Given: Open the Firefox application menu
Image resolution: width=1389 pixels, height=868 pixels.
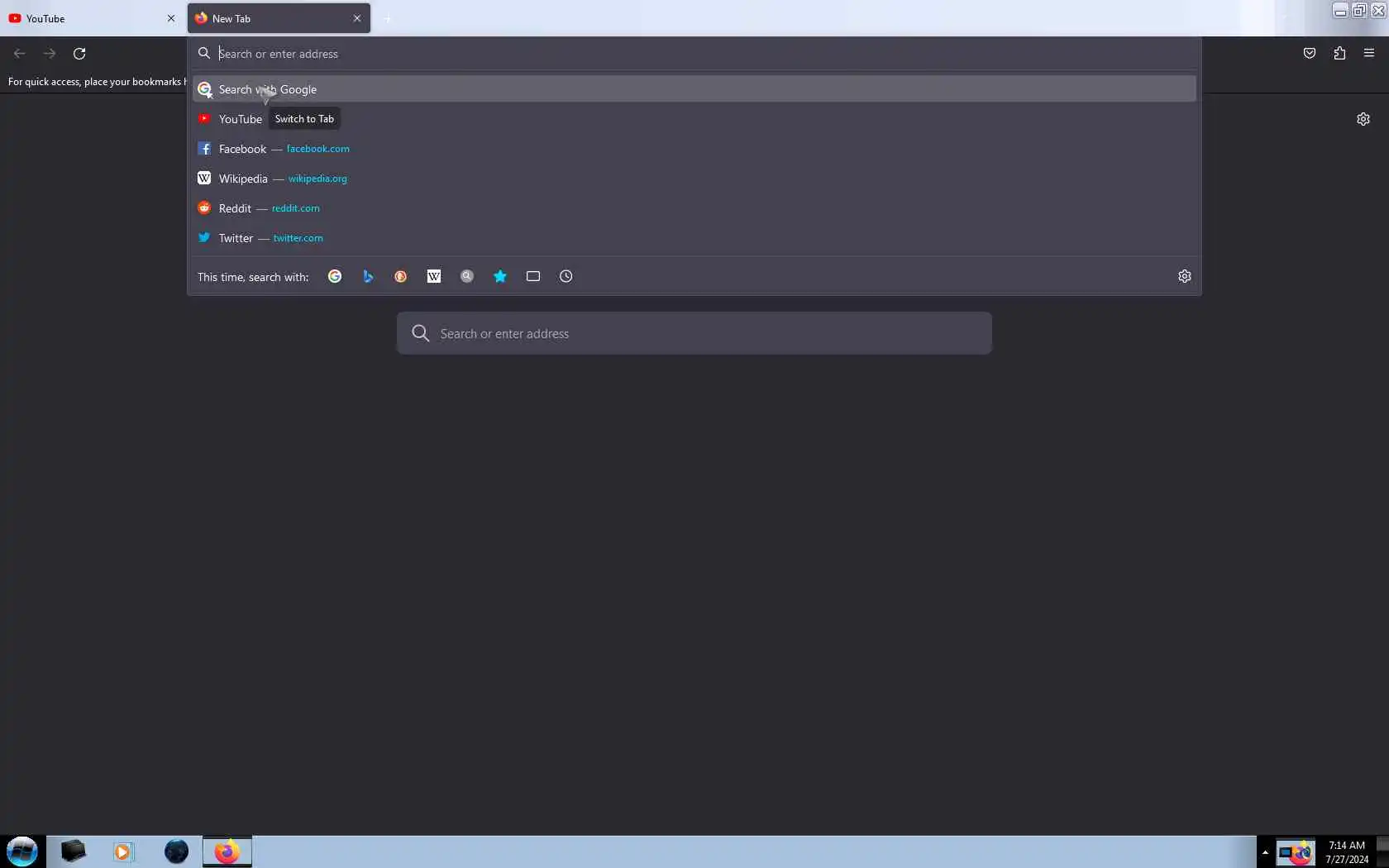Looking at the screenshot, I should coord(1369,53).
